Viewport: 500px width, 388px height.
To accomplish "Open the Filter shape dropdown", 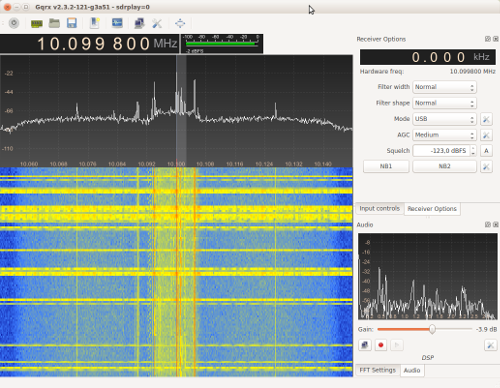I will [444, 103].
